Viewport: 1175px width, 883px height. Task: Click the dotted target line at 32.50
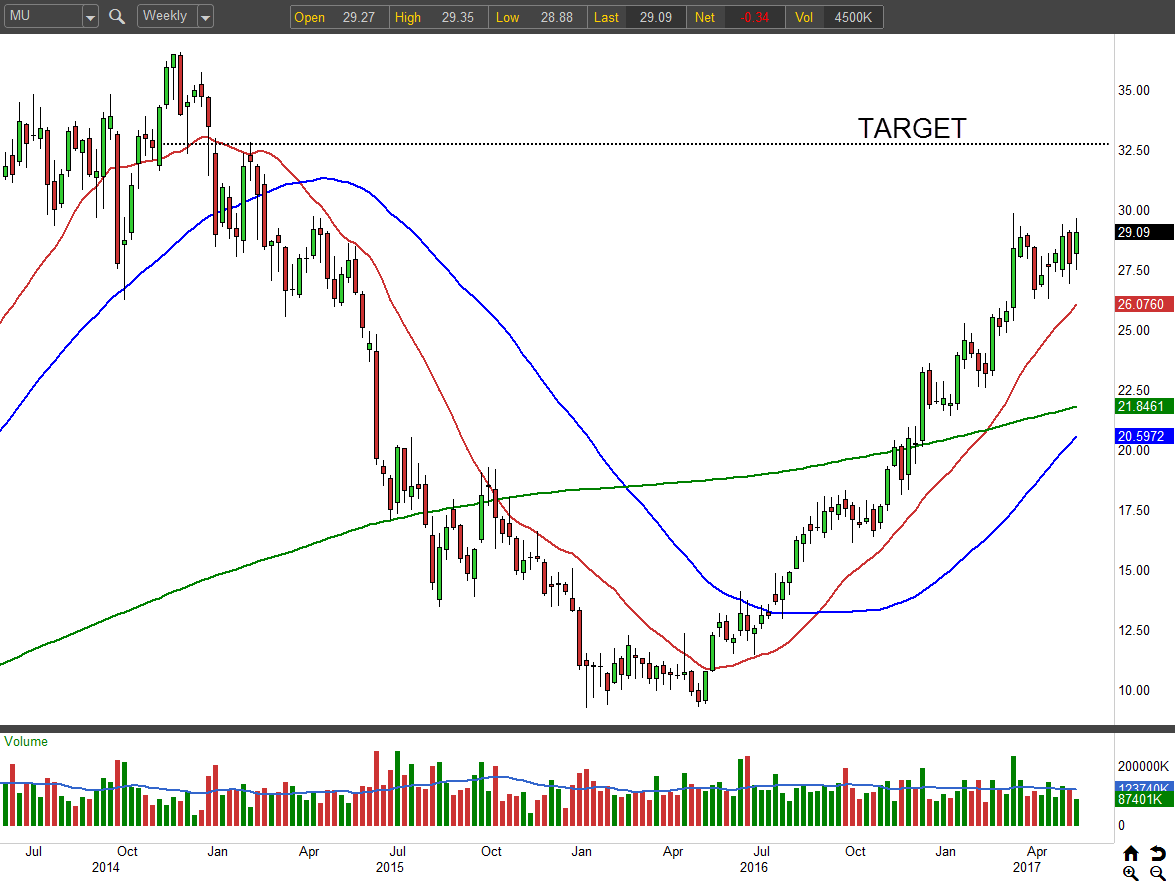(x=635, y=144)
